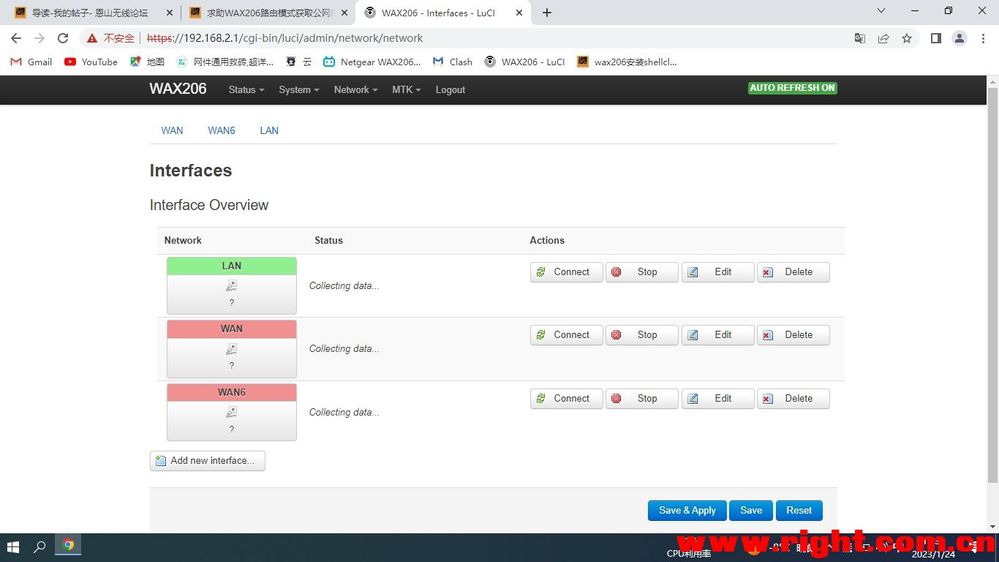Image resolution: width=999 pixels, height=562 pixels.
Task: Select the LAN network box header
Action: pyautogui.click(x=232, y=266)
